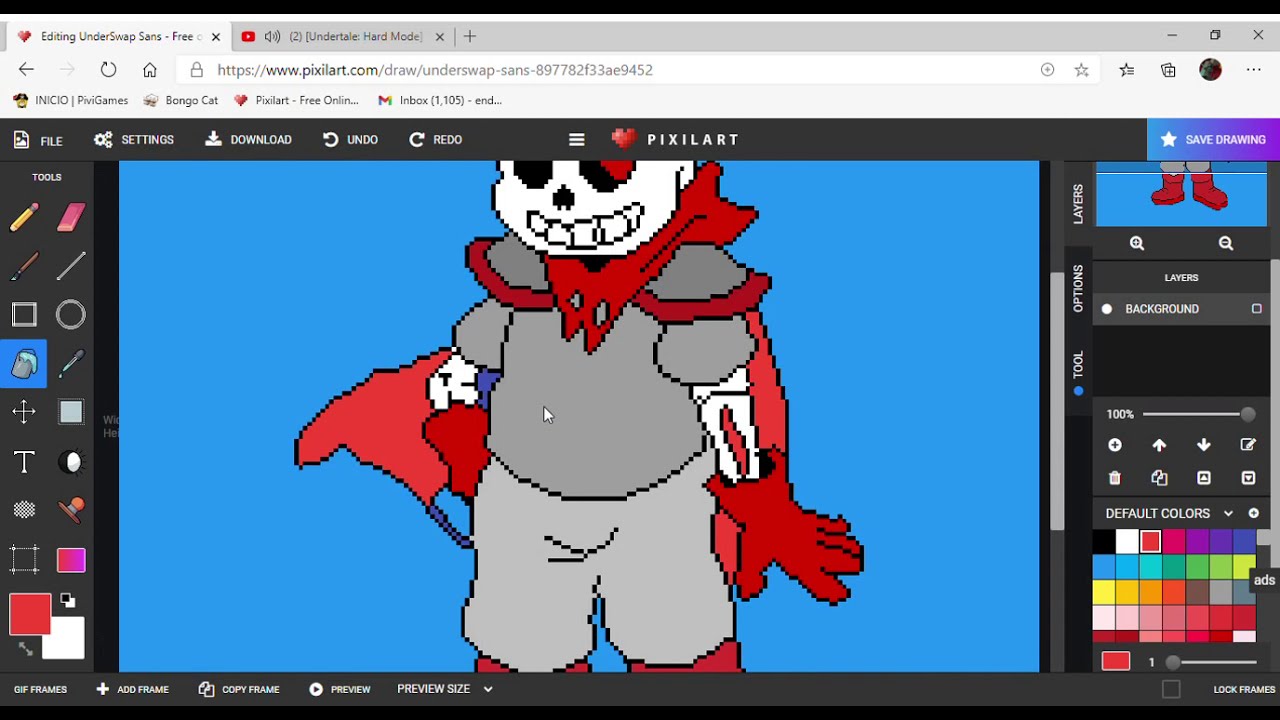Open the SETTINGS menu
The width and height of the screenshot is (1280, 720).
pyautogui.click(x=134, y=140)
